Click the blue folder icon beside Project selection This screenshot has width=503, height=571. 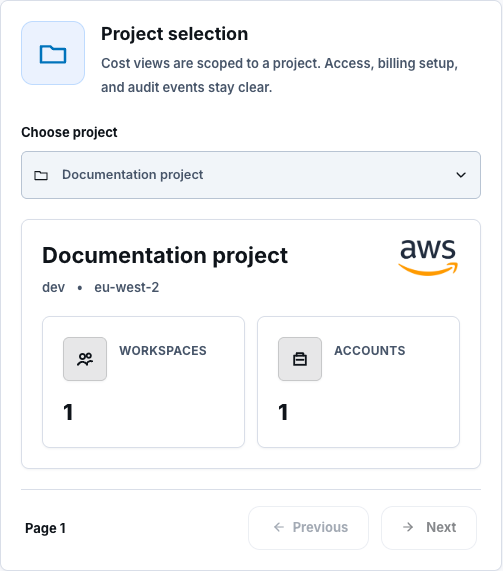pyautogui.click(x=53, y=53)
